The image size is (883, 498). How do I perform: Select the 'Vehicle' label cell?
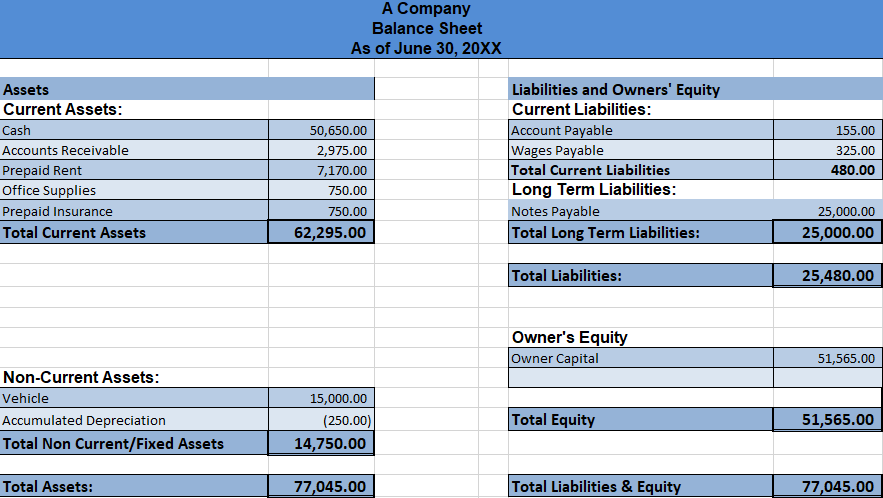[134, 398]
